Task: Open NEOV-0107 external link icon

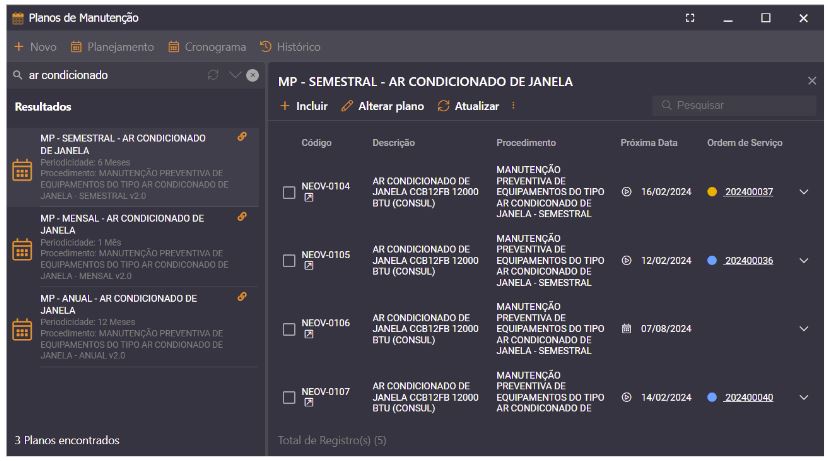Action: point(309,402)
